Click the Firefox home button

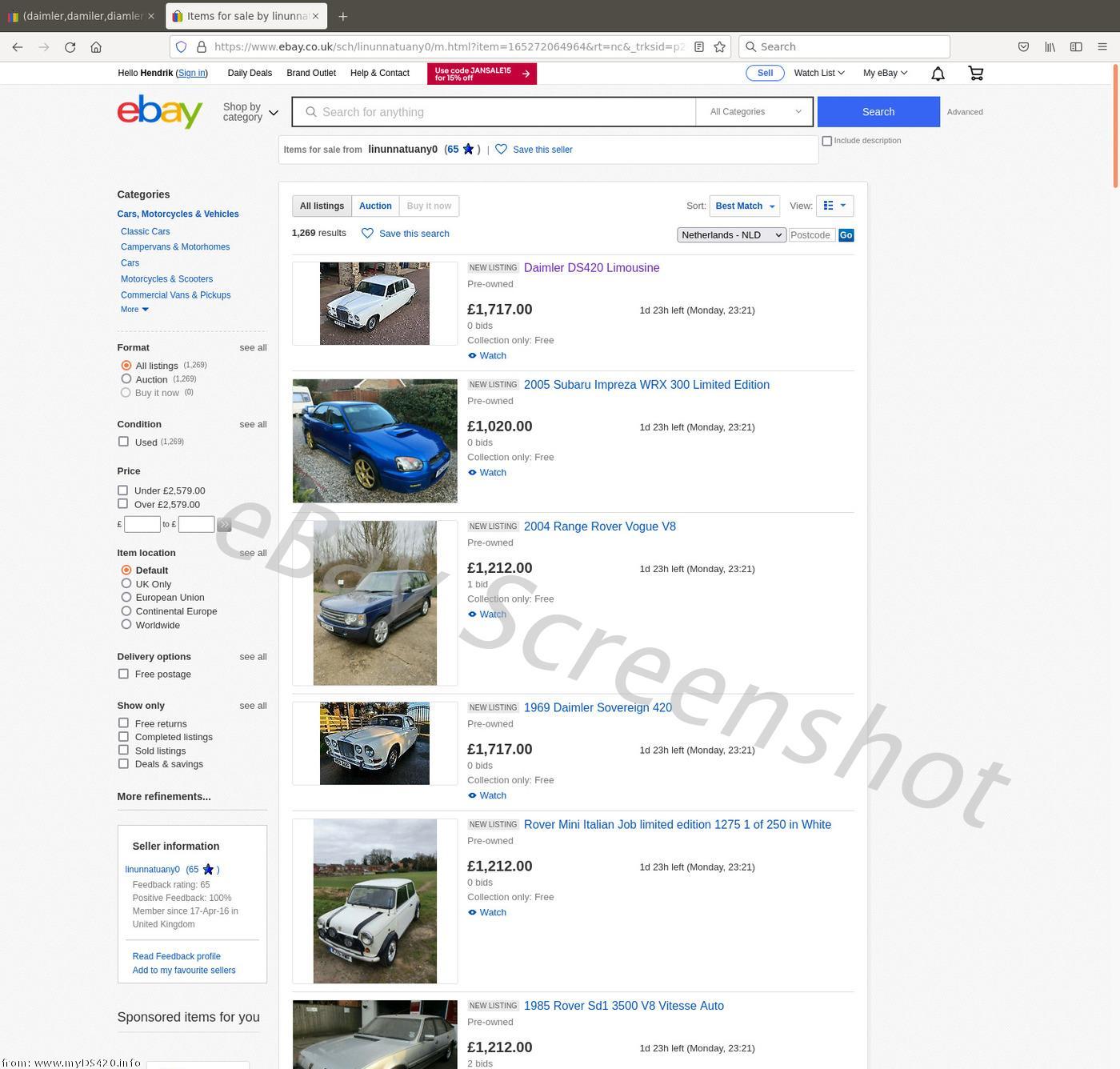coord(96,47)
